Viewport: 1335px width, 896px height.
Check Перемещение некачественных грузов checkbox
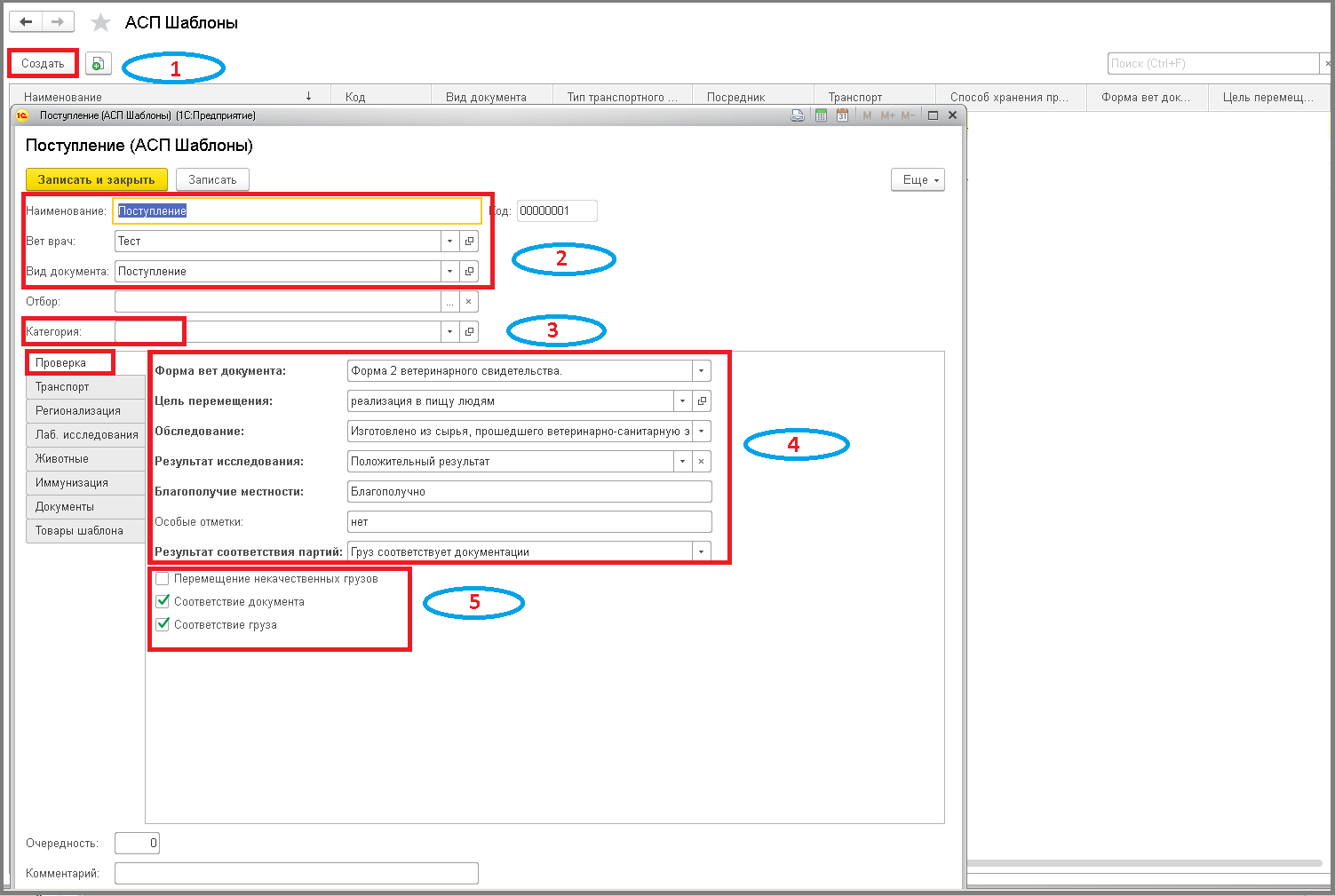pos(163,578)
